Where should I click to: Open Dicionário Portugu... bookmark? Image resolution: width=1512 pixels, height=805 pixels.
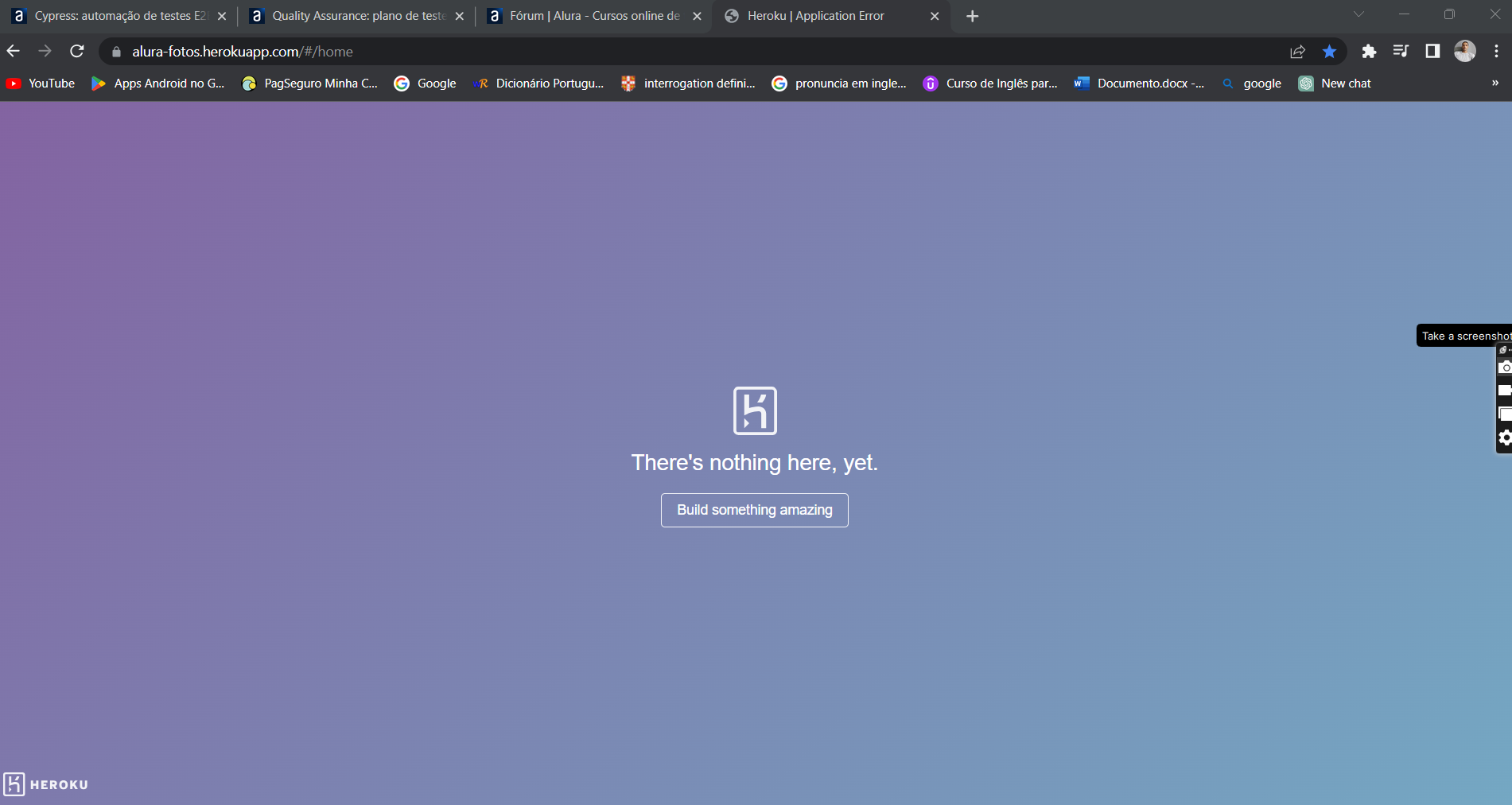538,83
